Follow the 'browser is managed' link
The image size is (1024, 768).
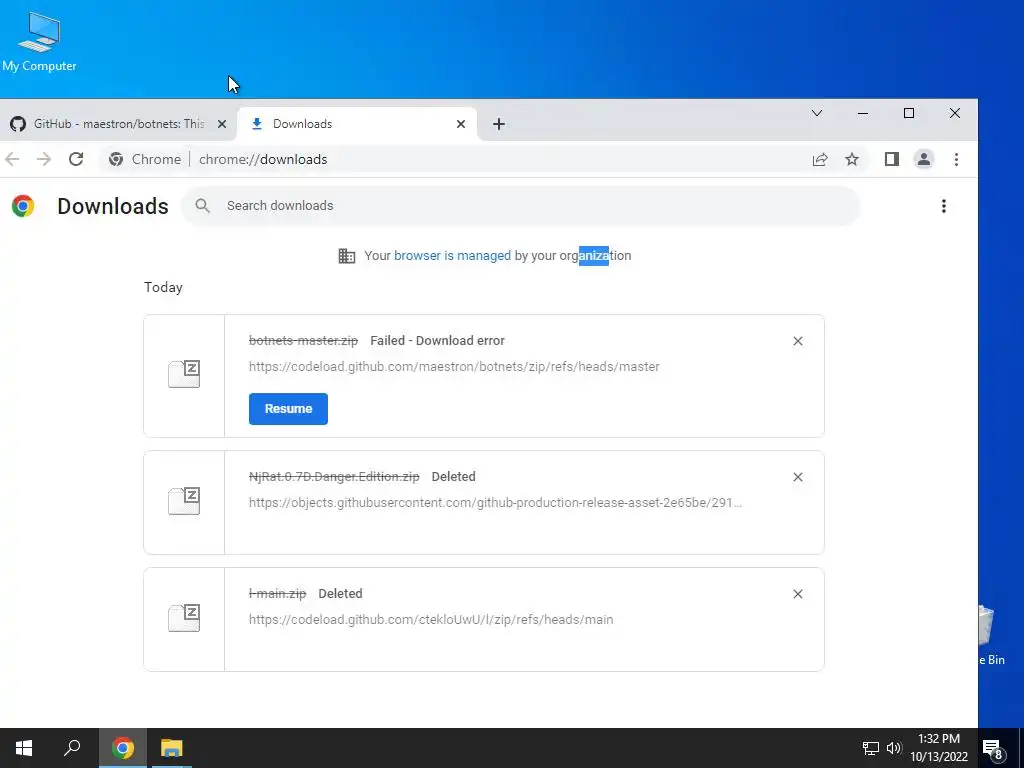(452, 255)
